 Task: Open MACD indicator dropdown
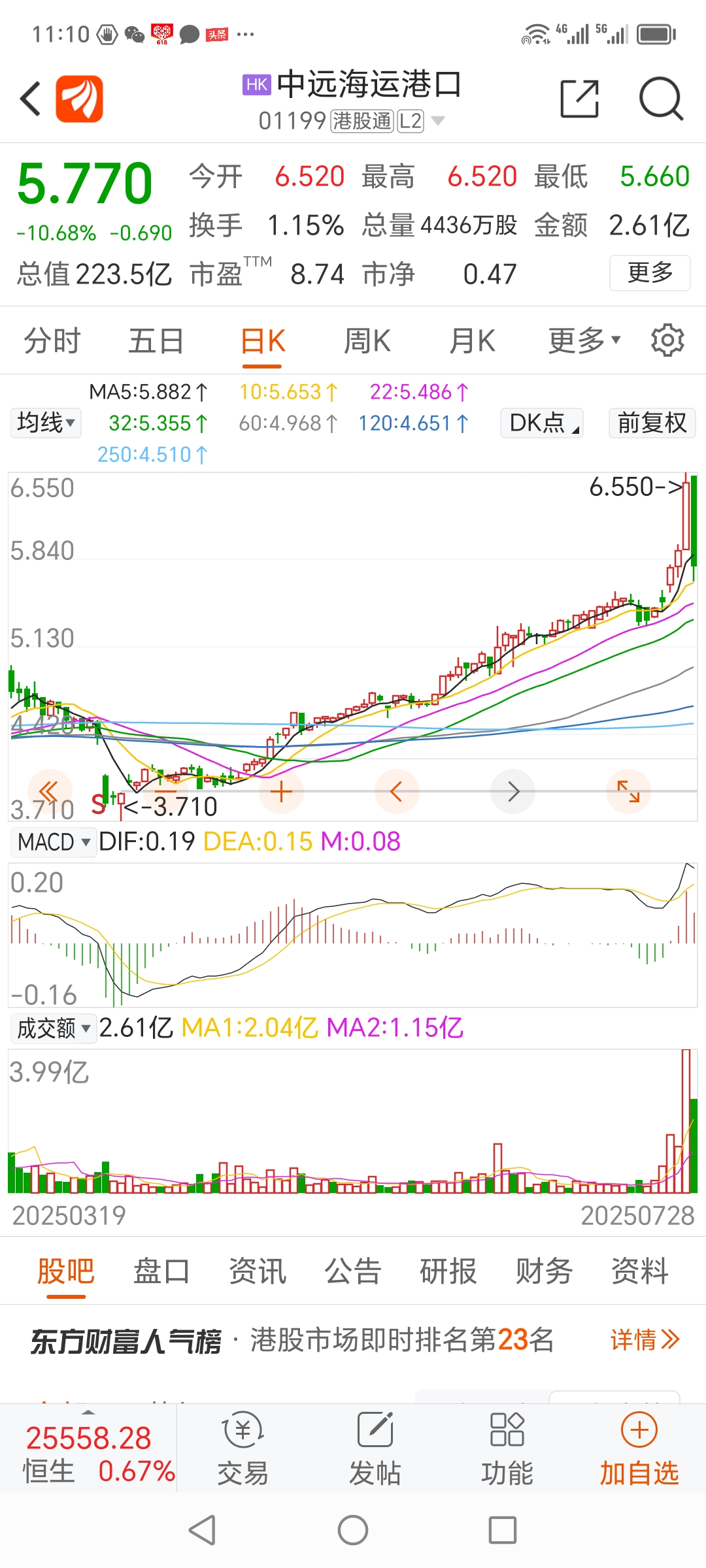[54, 842]
